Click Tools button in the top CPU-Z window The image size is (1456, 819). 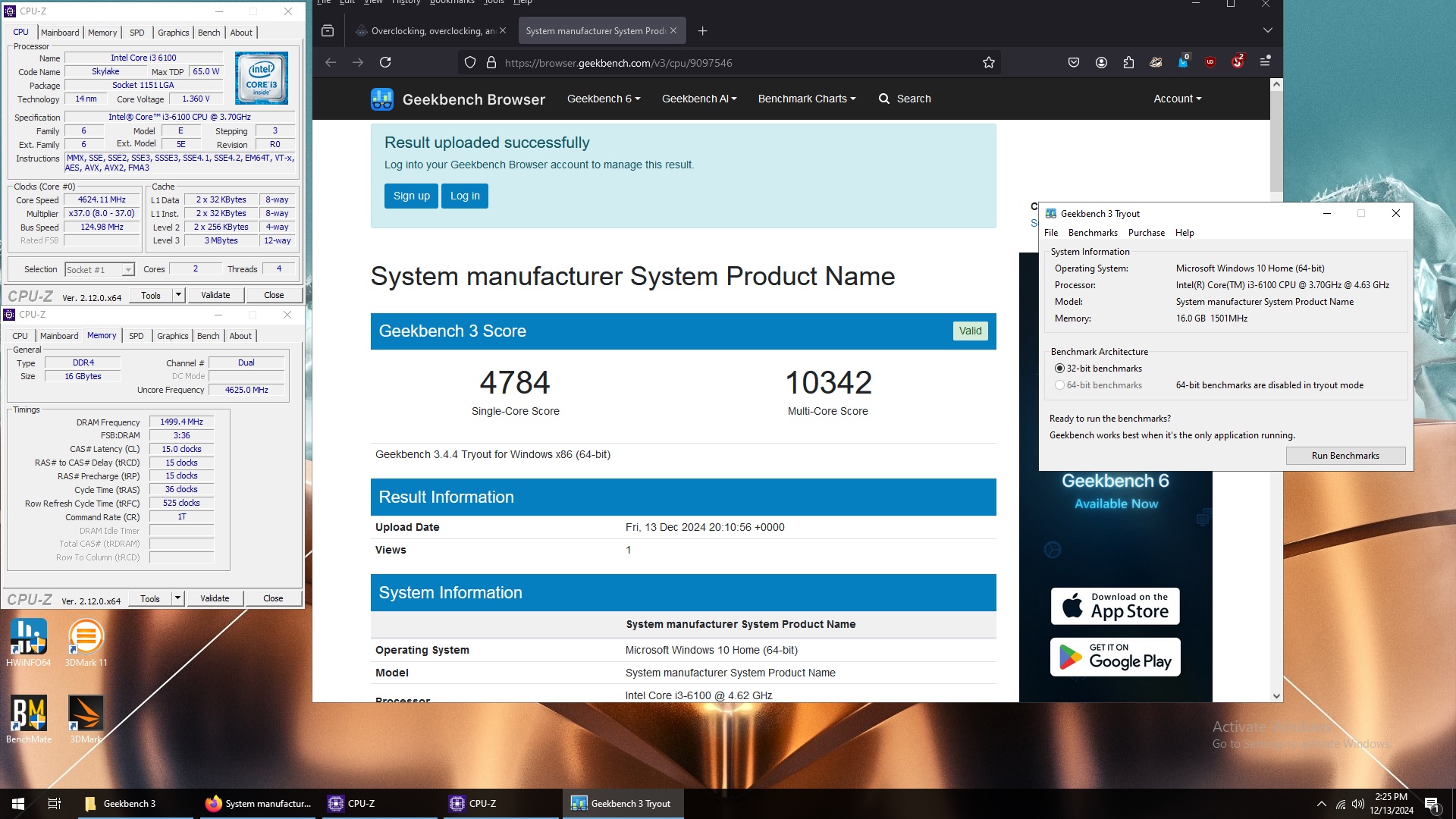(x=151, y=295)
